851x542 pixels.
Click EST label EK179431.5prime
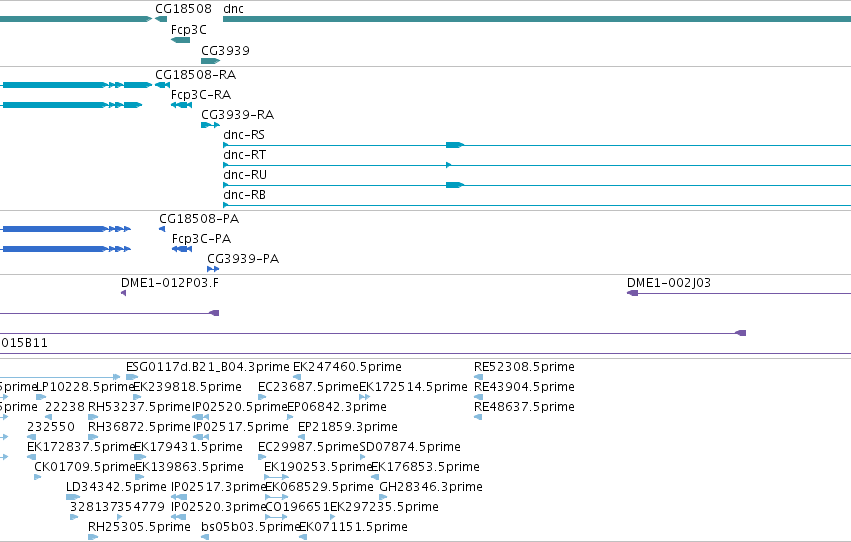[188, 447]
